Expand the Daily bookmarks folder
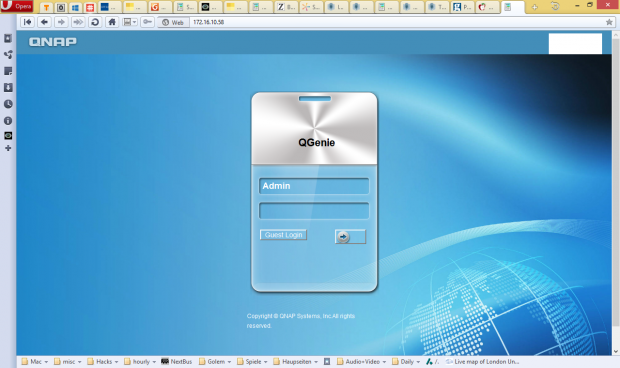This screenshot has width=620, height=368. point(406,362)
